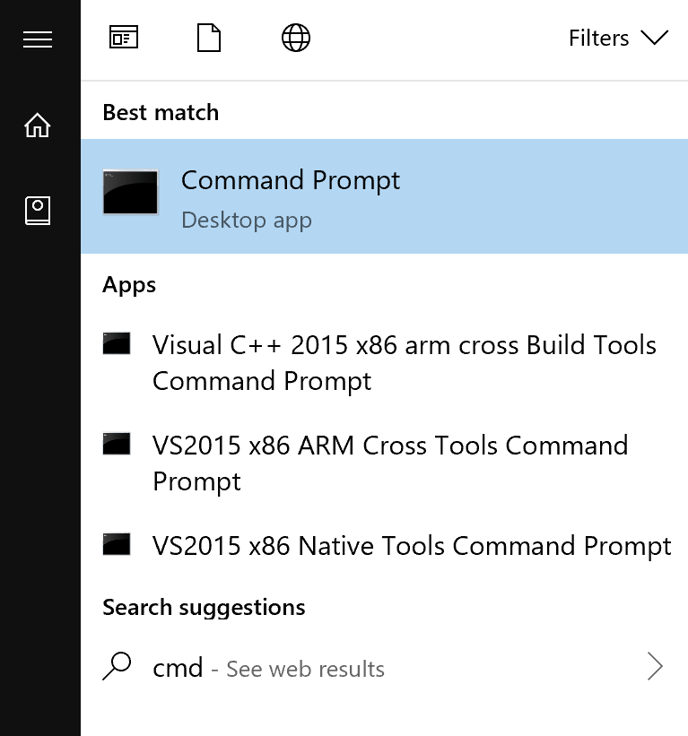Select VS2015 x86 ARM Cross Tools Command Prompt
This screenshot has width=688, height=736.
pos(390,462)
